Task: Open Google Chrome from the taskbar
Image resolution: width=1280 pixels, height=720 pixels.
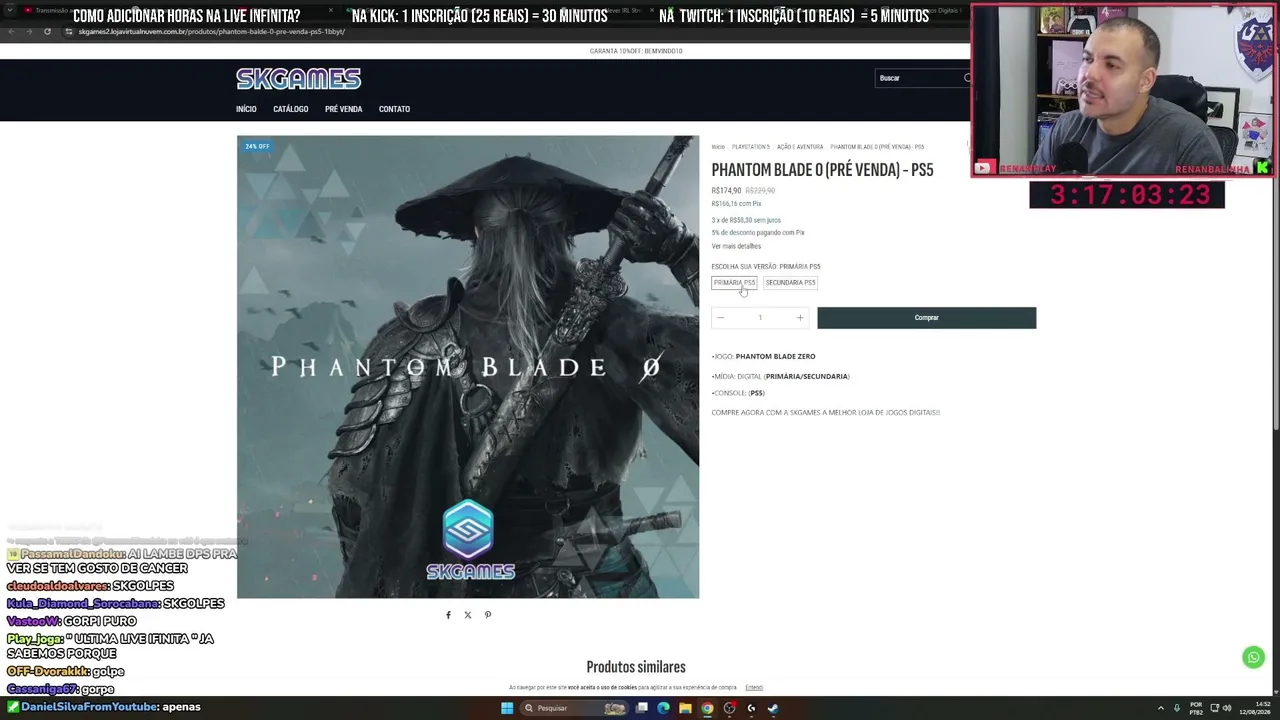Action: (x=707, y=708)
